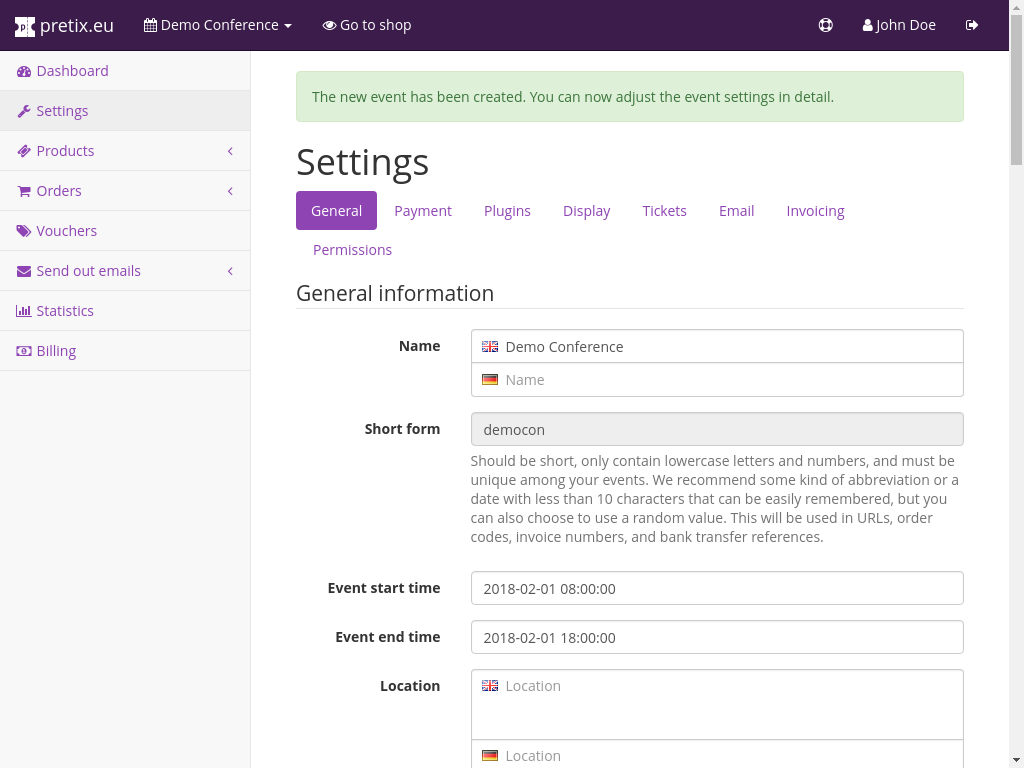Click the General information heading

(x=395, y=293)
